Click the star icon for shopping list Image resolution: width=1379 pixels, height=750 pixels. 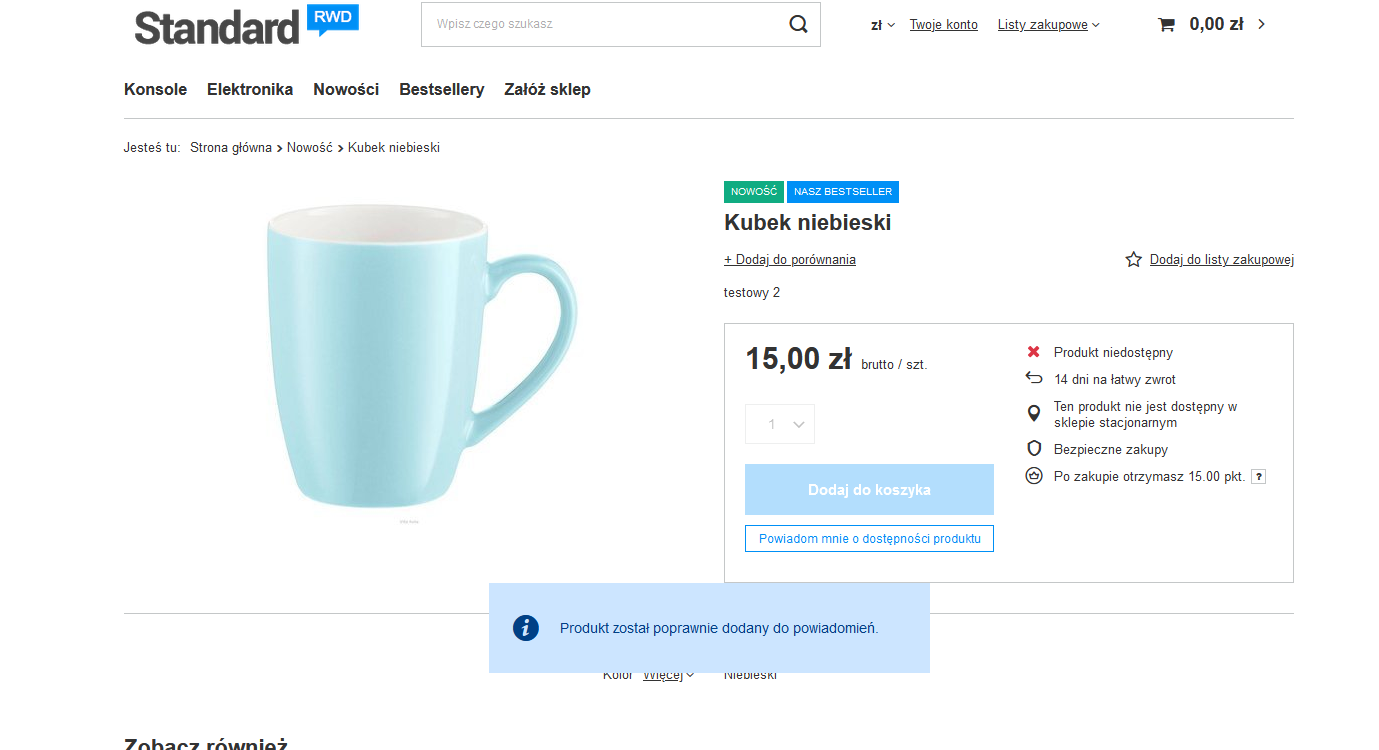tap(1133, 260)
